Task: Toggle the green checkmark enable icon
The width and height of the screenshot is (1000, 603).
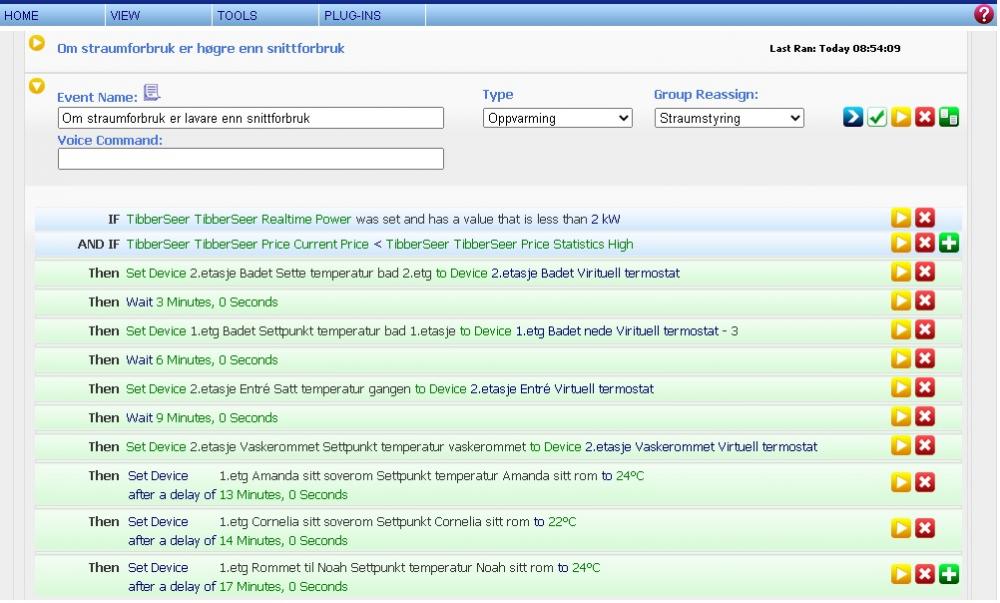Action: [x=875, y=118]
